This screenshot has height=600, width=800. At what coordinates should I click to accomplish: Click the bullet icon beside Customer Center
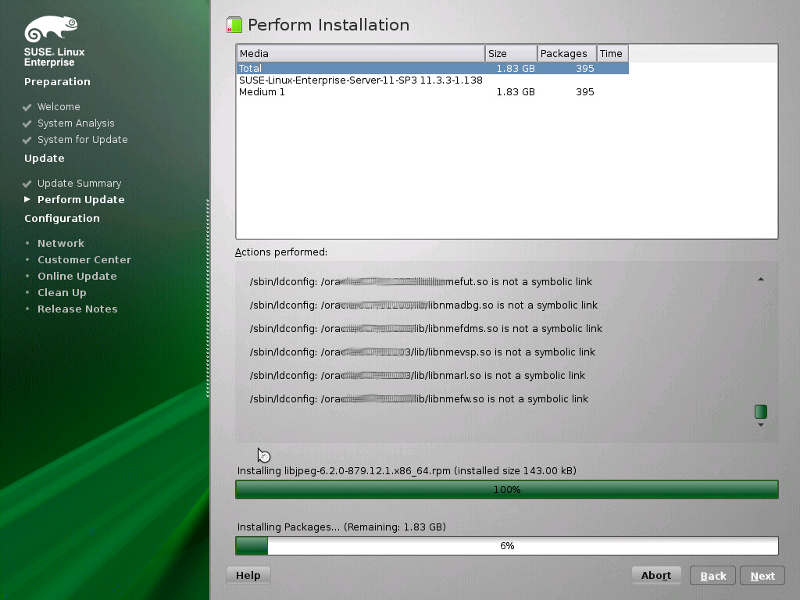26,259
